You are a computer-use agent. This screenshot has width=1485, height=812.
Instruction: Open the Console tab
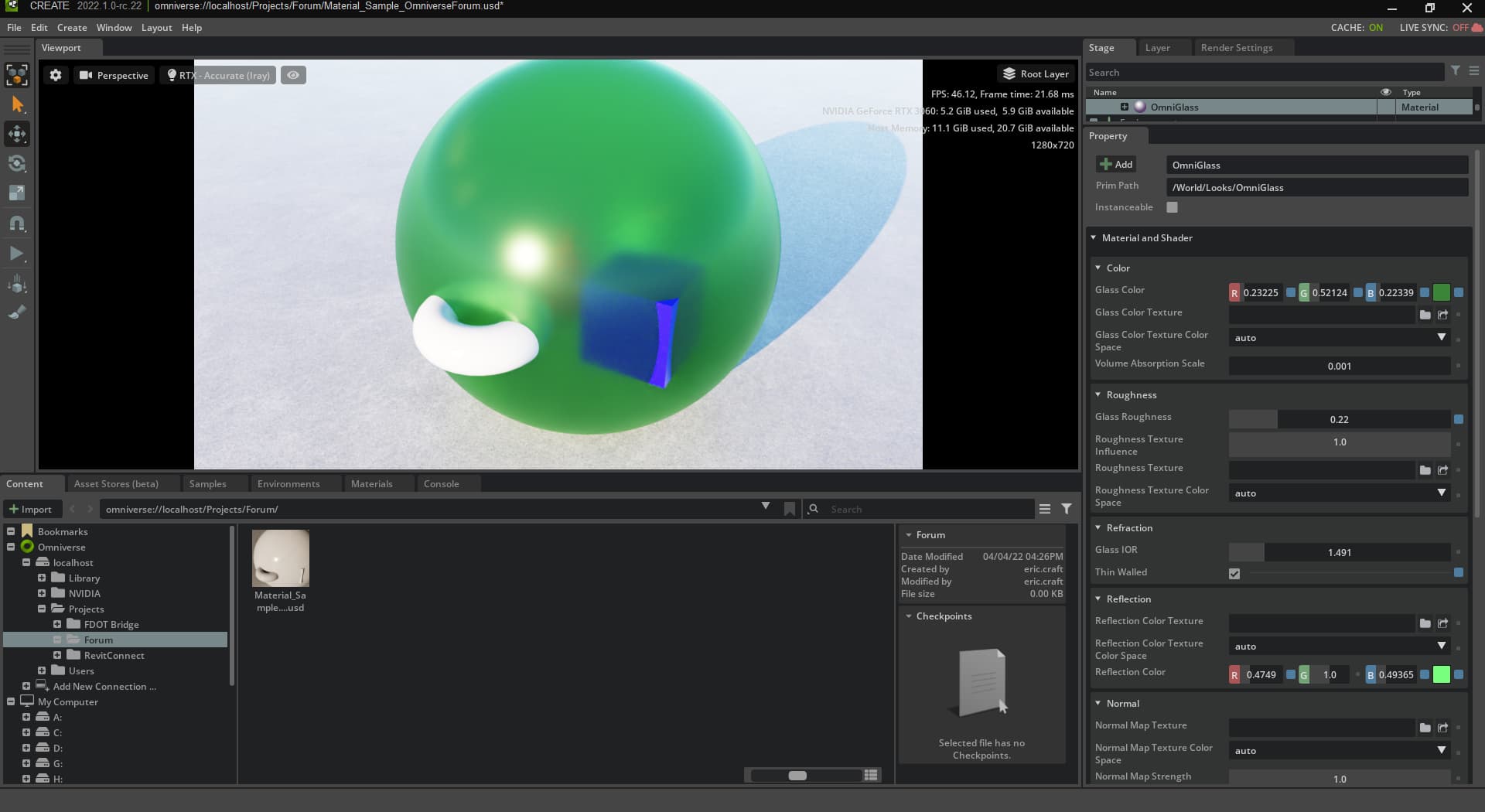coord(441,483)
